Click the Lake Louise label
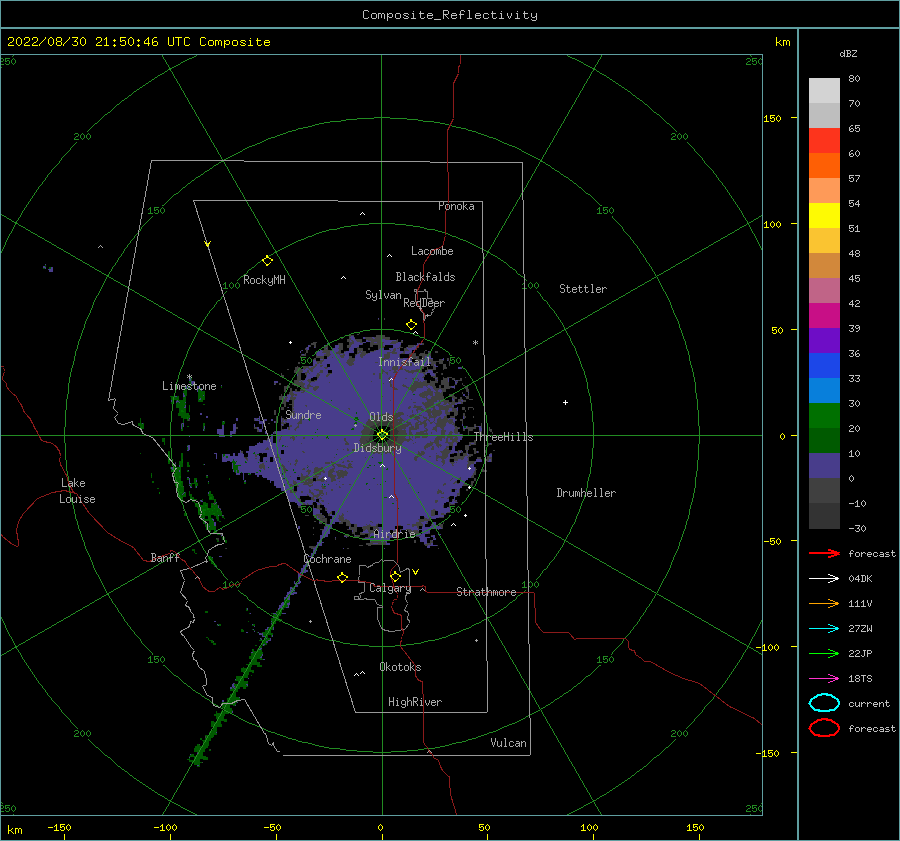The height and width of the screenshot is (841, 900). point(77,491)
